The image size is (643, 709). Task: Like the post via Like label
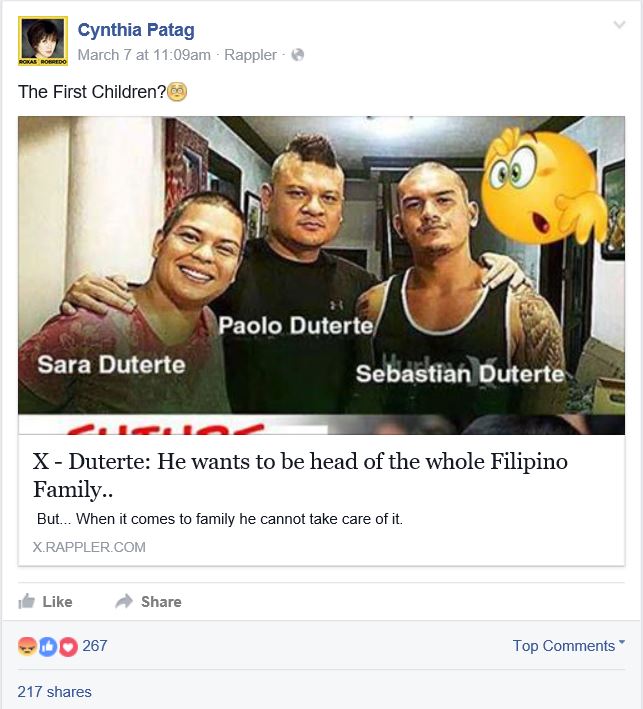(x=57, y=602)
